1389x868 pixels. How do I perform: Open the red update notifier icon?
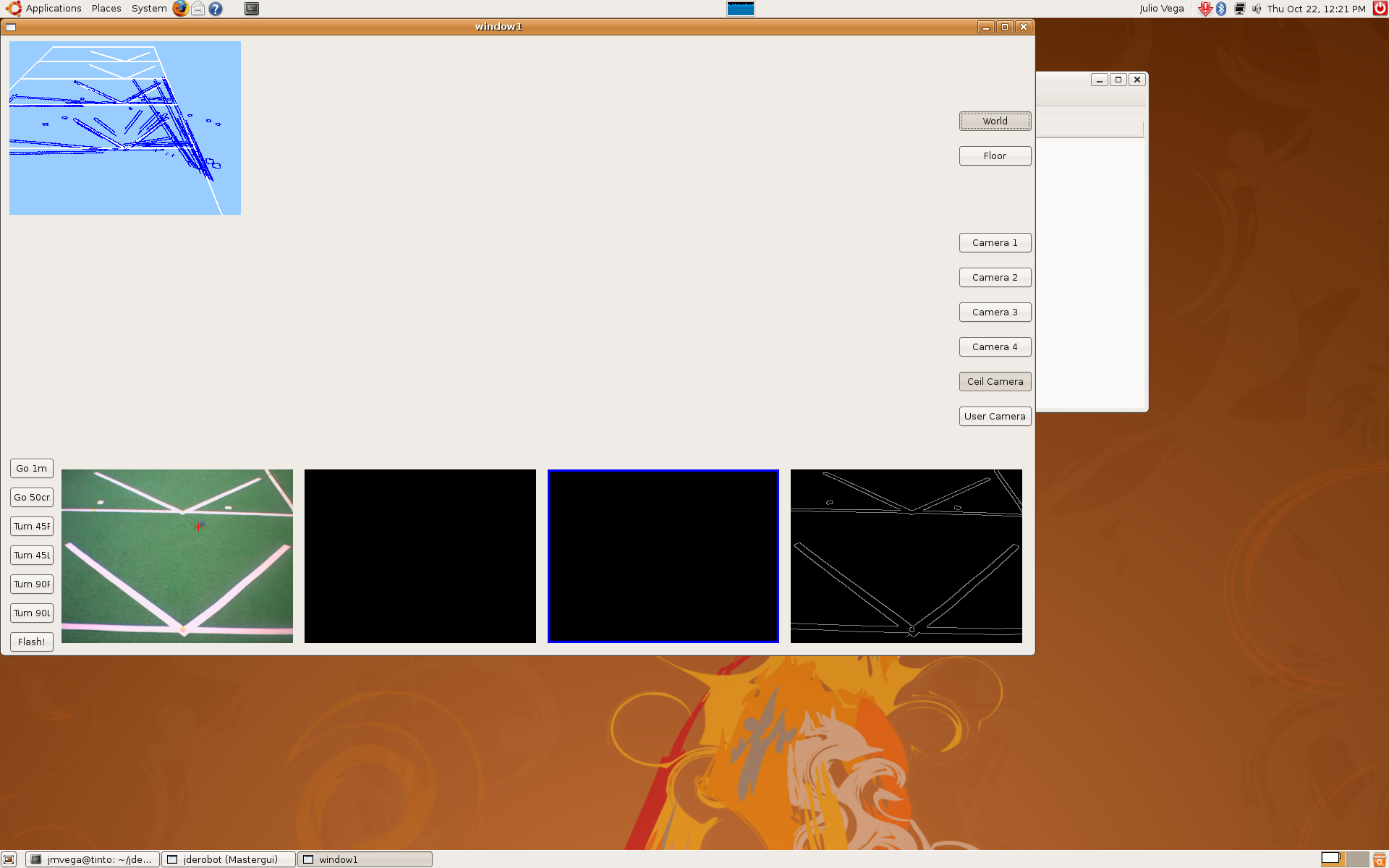pyautogui.click(x=1205, y=9)
